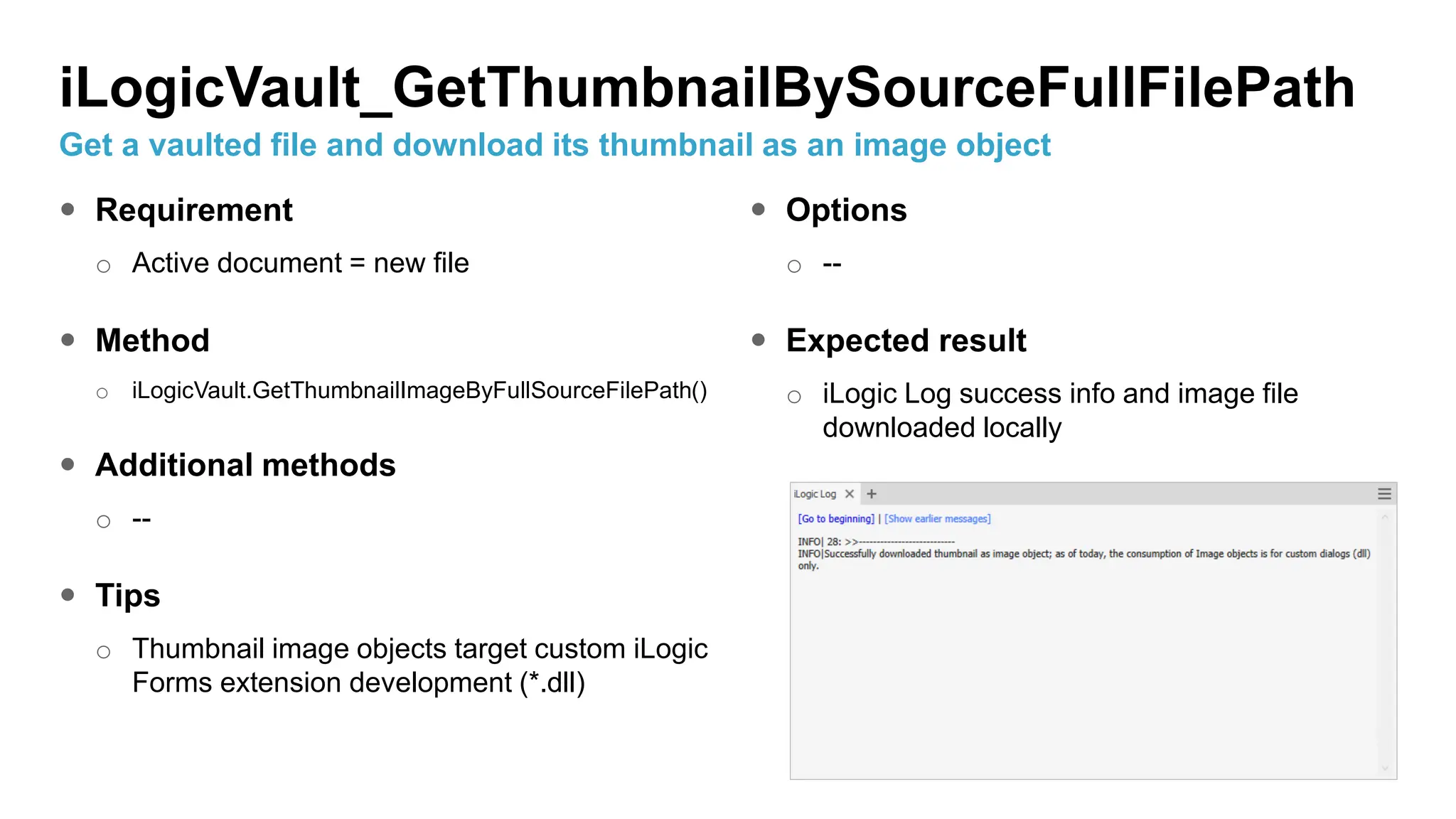Click the Additional methods heading
The image size is (1456, 819).
[x=245, y=465]
